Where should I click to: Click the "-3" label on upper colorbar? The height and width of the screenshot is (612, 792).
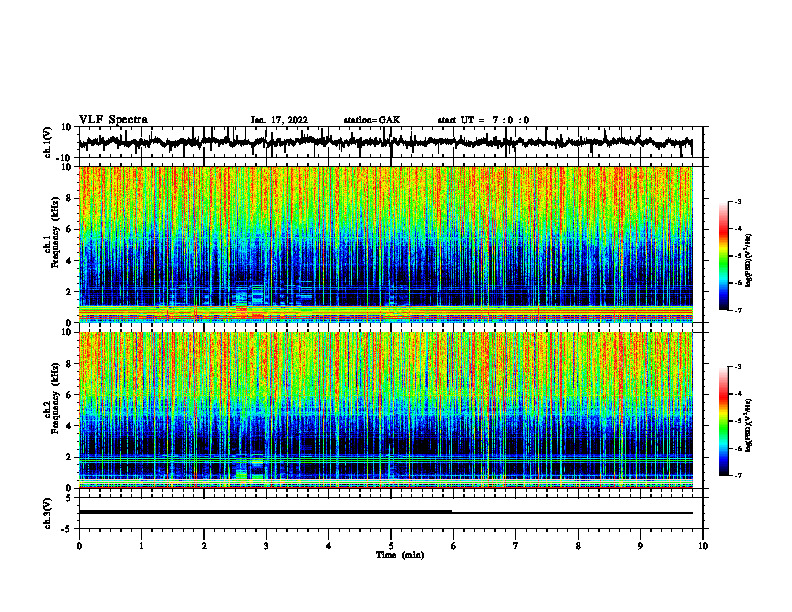(738, 202)
